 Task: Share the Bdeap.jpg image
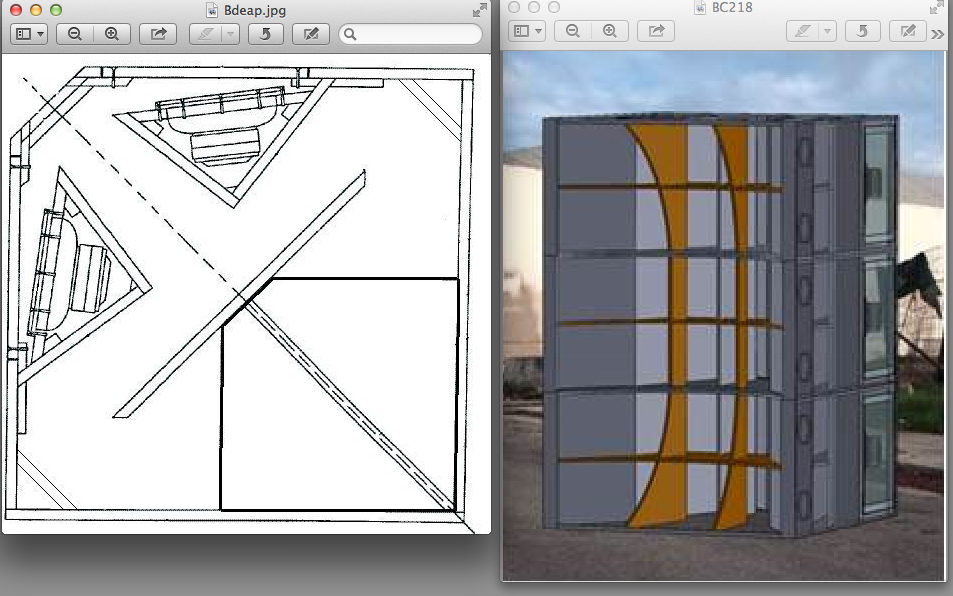click(x=158, y=34)
